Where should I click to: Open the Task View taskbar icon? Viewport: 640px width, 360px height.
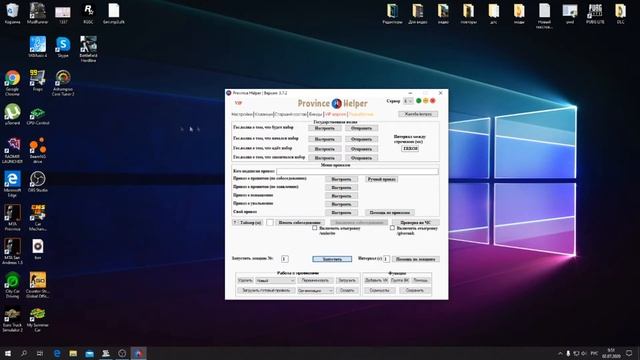tap(40, 353)
